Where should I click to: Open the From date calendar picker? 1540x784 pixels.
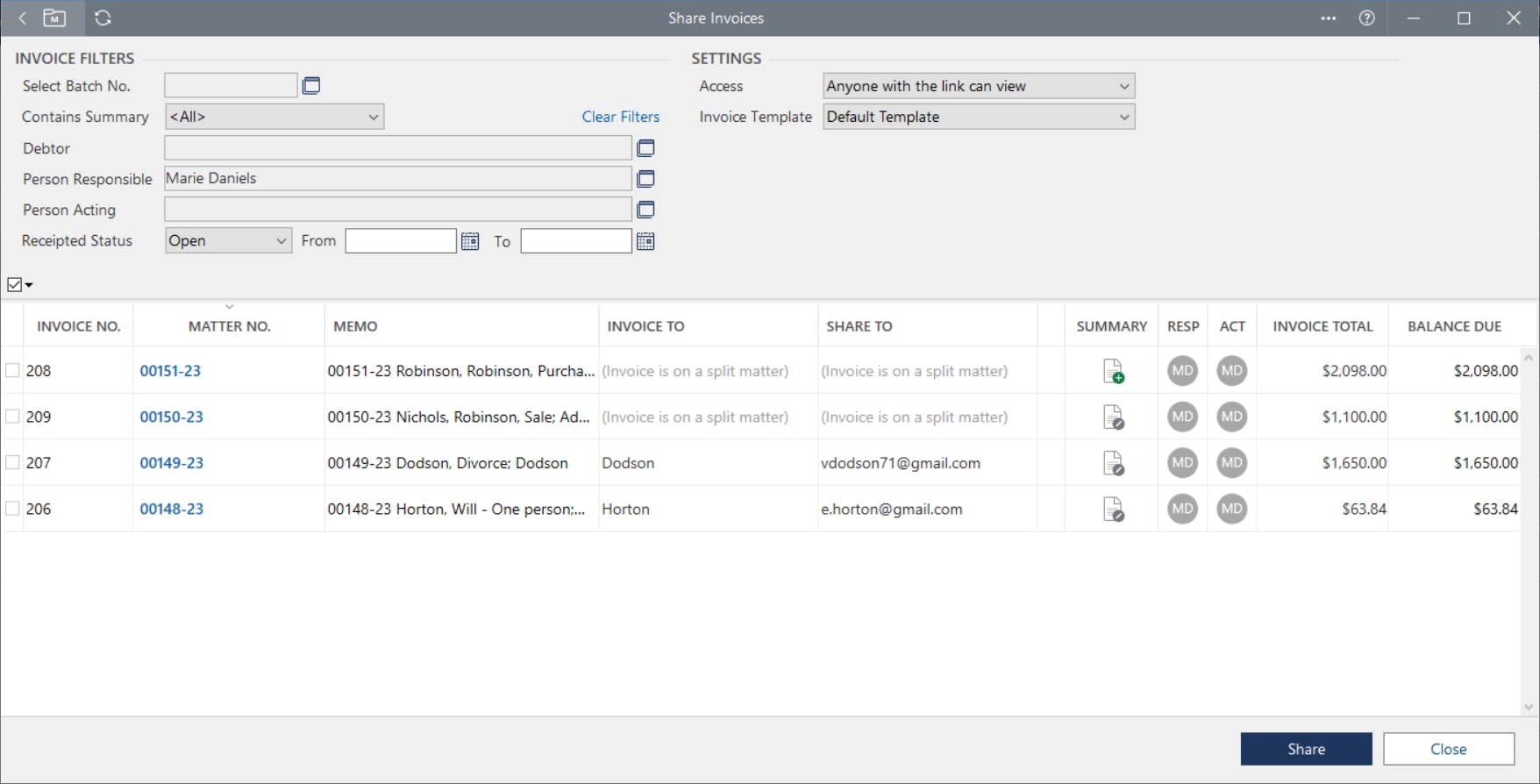point(470,241)
